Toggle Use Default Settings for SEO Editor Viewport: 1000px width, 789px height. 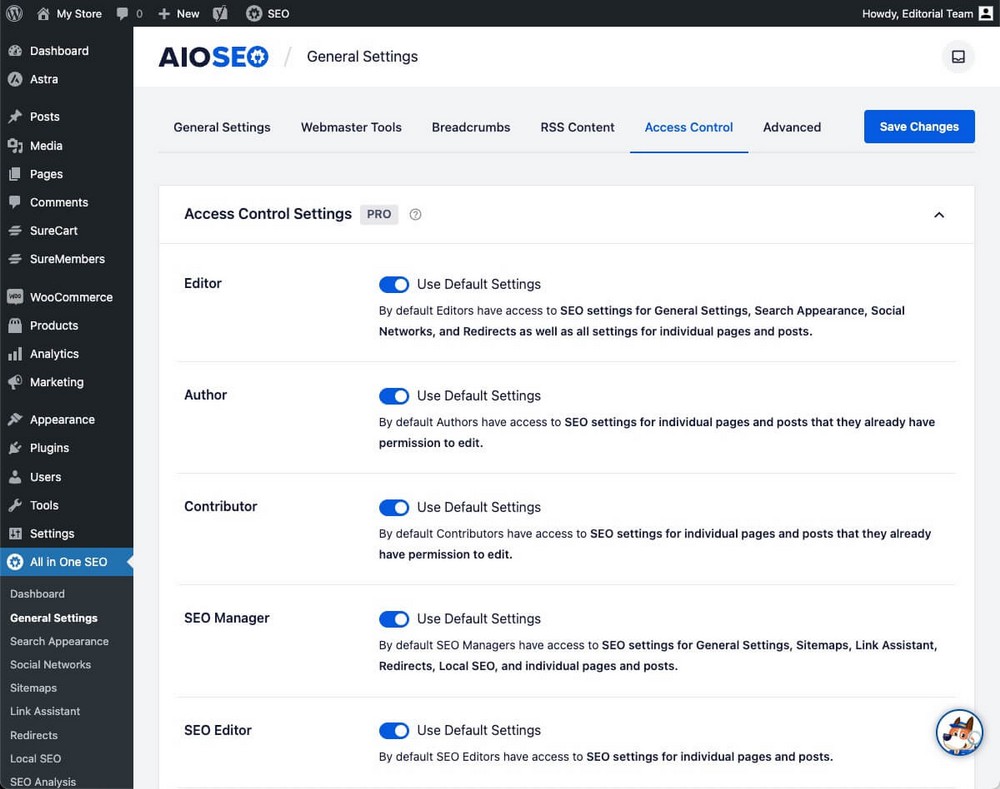click(x=393, y=730)
